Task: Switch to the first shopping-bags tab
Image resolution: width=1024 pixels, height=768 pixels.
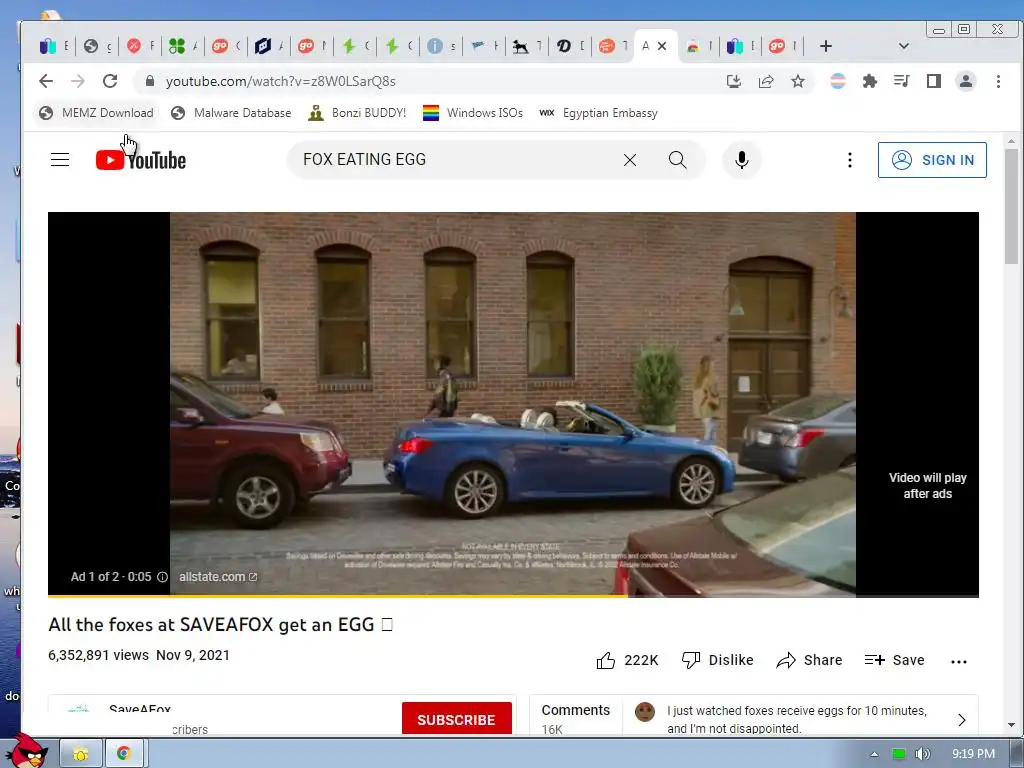Action: coord(53,46)
